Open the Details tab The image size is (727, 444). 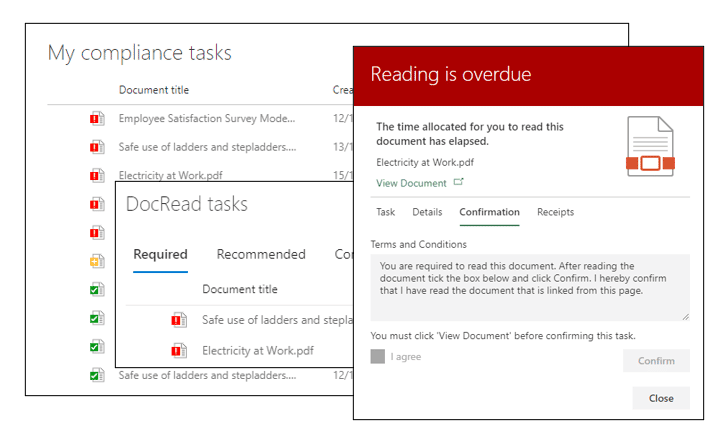(427, 212)
